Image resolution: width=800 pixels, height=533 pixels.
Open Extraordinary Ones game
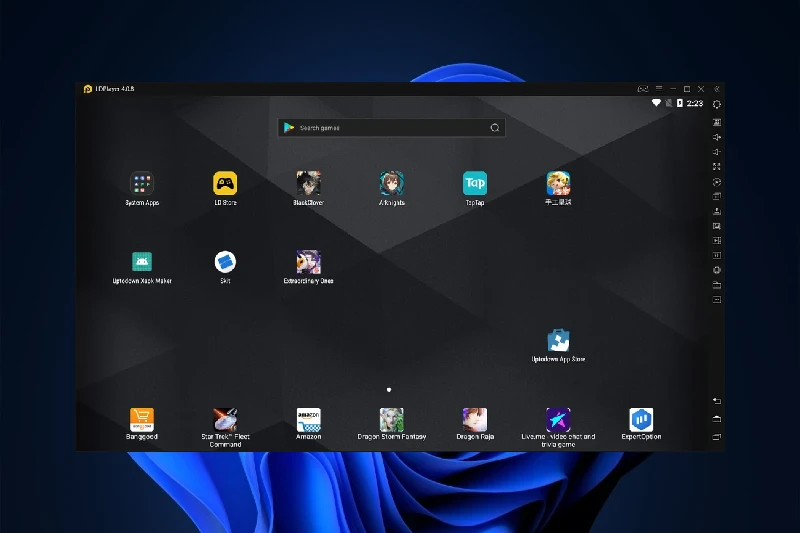point(309,263)
